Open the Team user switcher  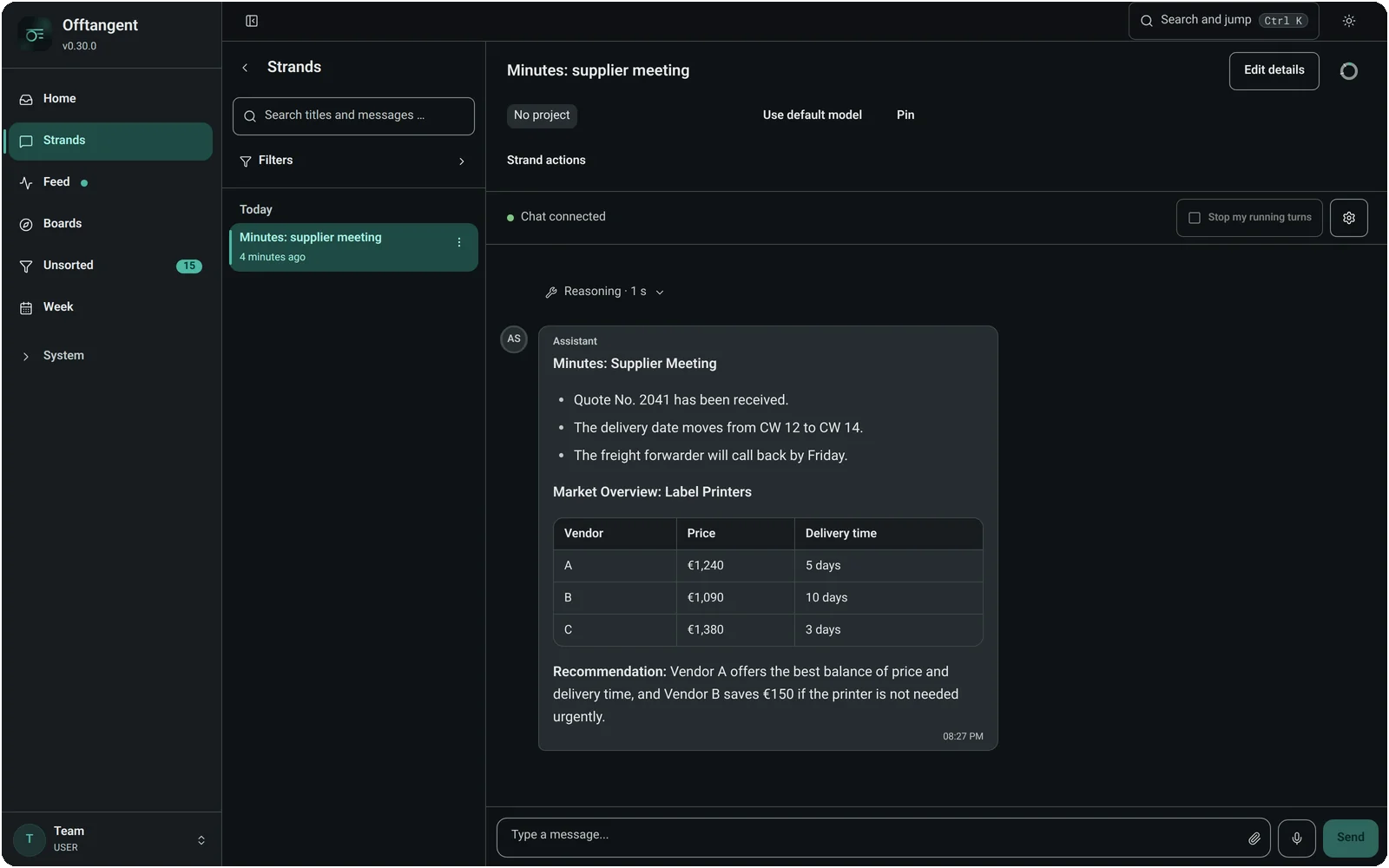click(111, 839)
